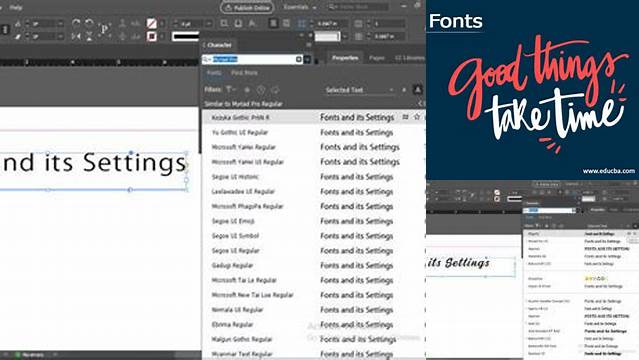
Task: Switch to the Find More tab
Action: [244, 73]
